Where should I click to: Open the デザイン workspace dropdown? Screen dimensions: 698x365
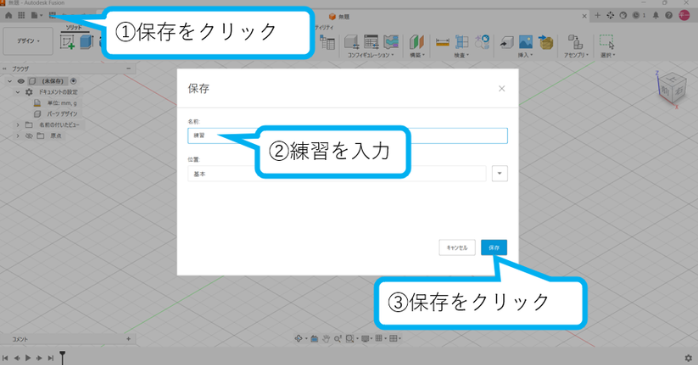28,41
